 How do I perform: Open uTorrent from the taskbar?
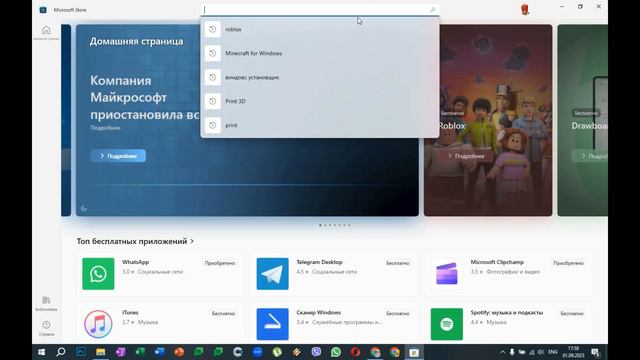(277, 352)
